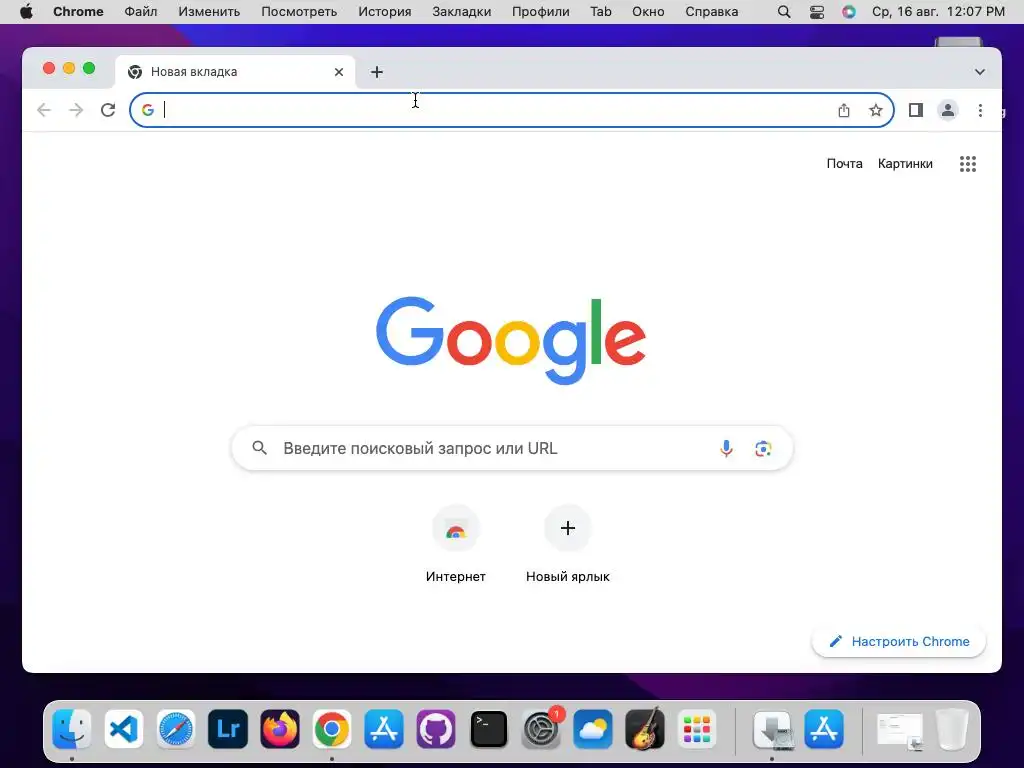Click the date and time display
The width and height of the screenshot is (1024, 768).
point(938,12)
